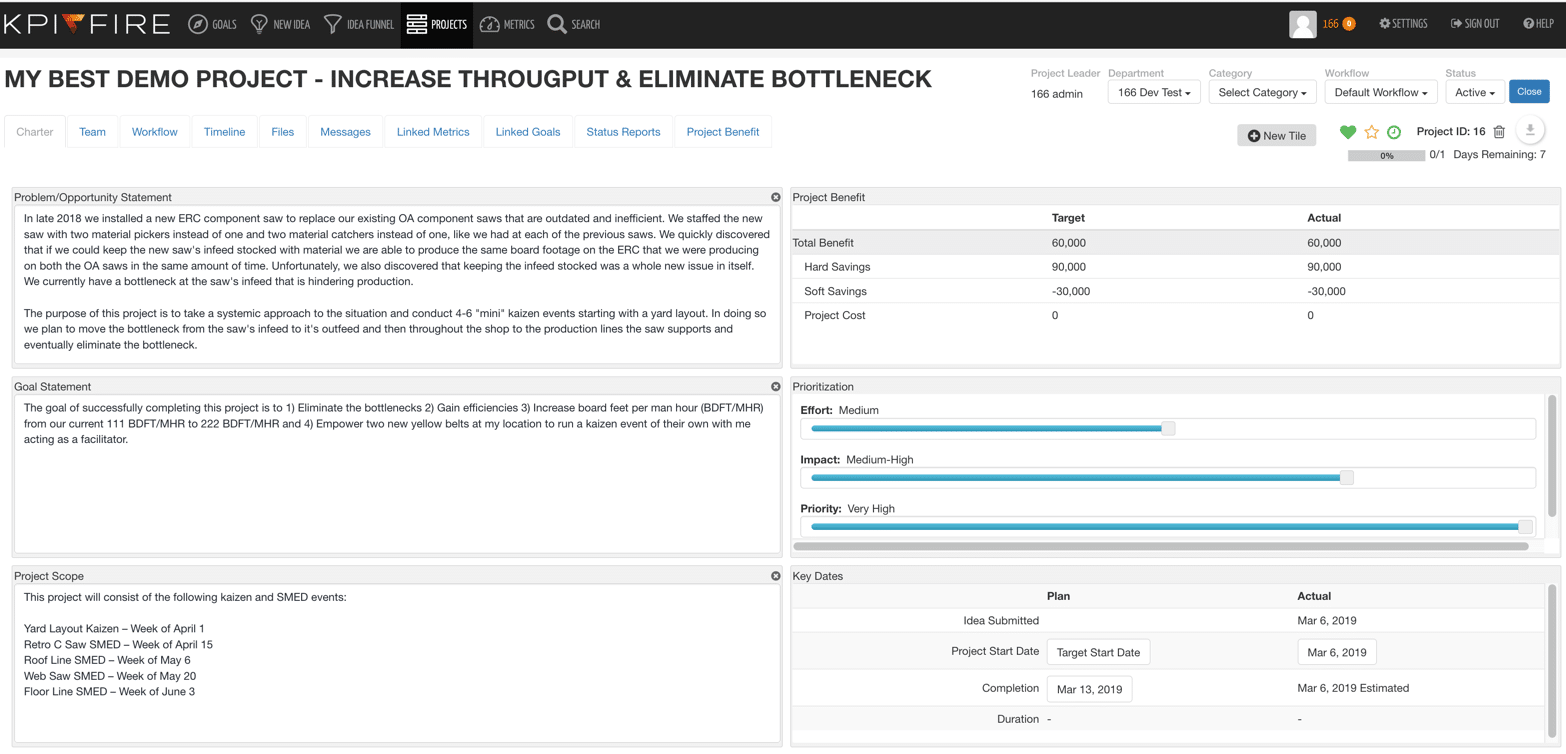Click the download icon near Project ID
Screen dimensions: 1566x754
click(1530, 130)
